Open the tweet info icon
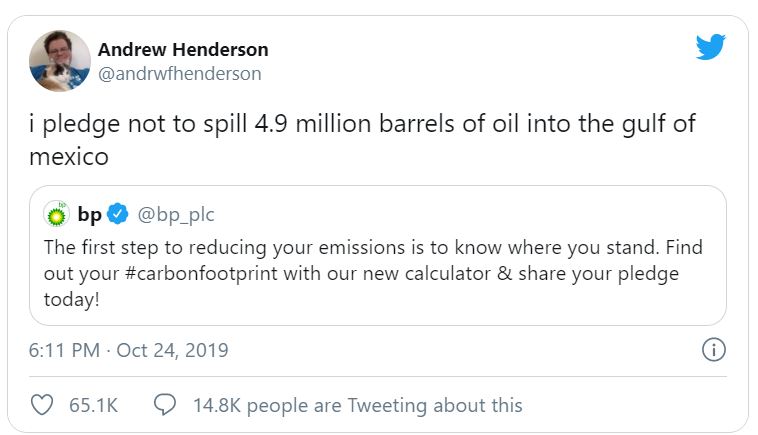The width and height of the screenshot is (758, 435). pos(713,350)
